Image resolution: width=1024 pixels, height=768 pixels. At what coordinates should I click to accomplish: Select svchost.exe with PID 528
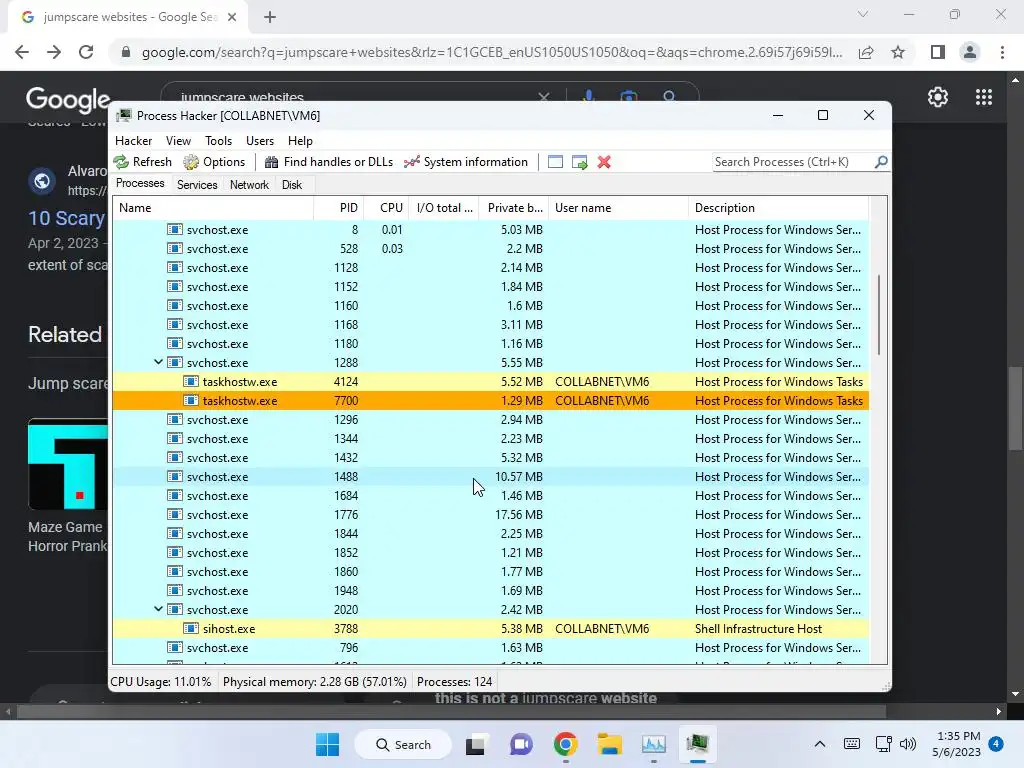pos(490,249)
